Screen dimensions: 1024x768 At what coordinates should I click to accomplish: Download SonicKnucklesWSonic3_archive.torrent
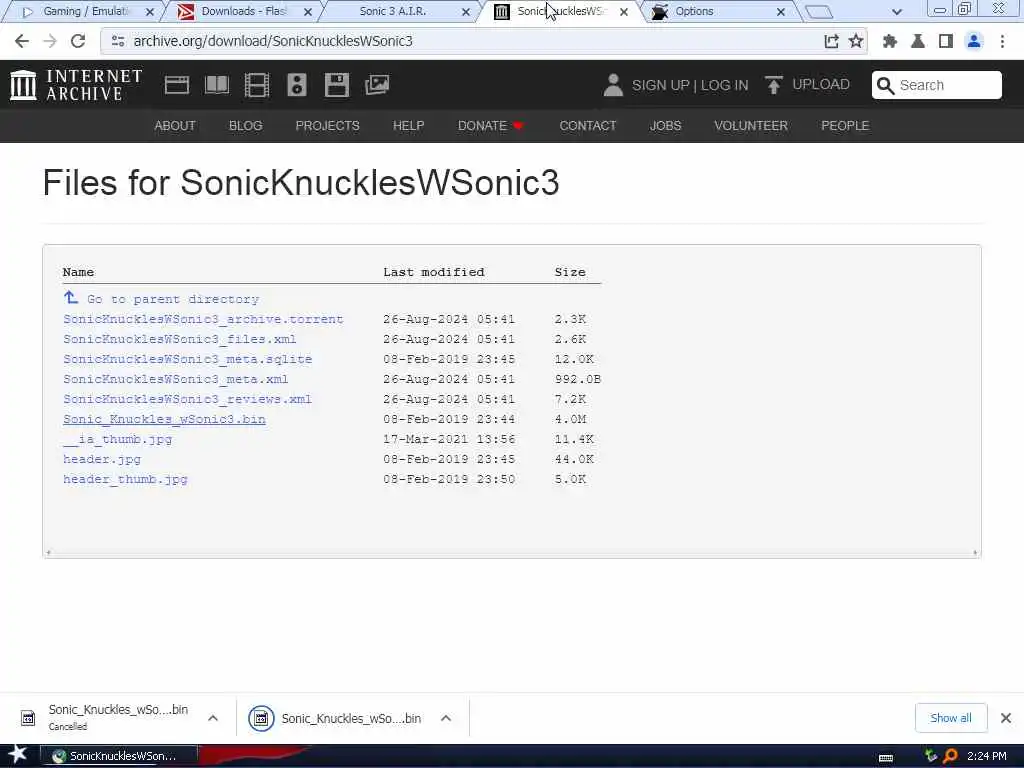click(203, 319)
